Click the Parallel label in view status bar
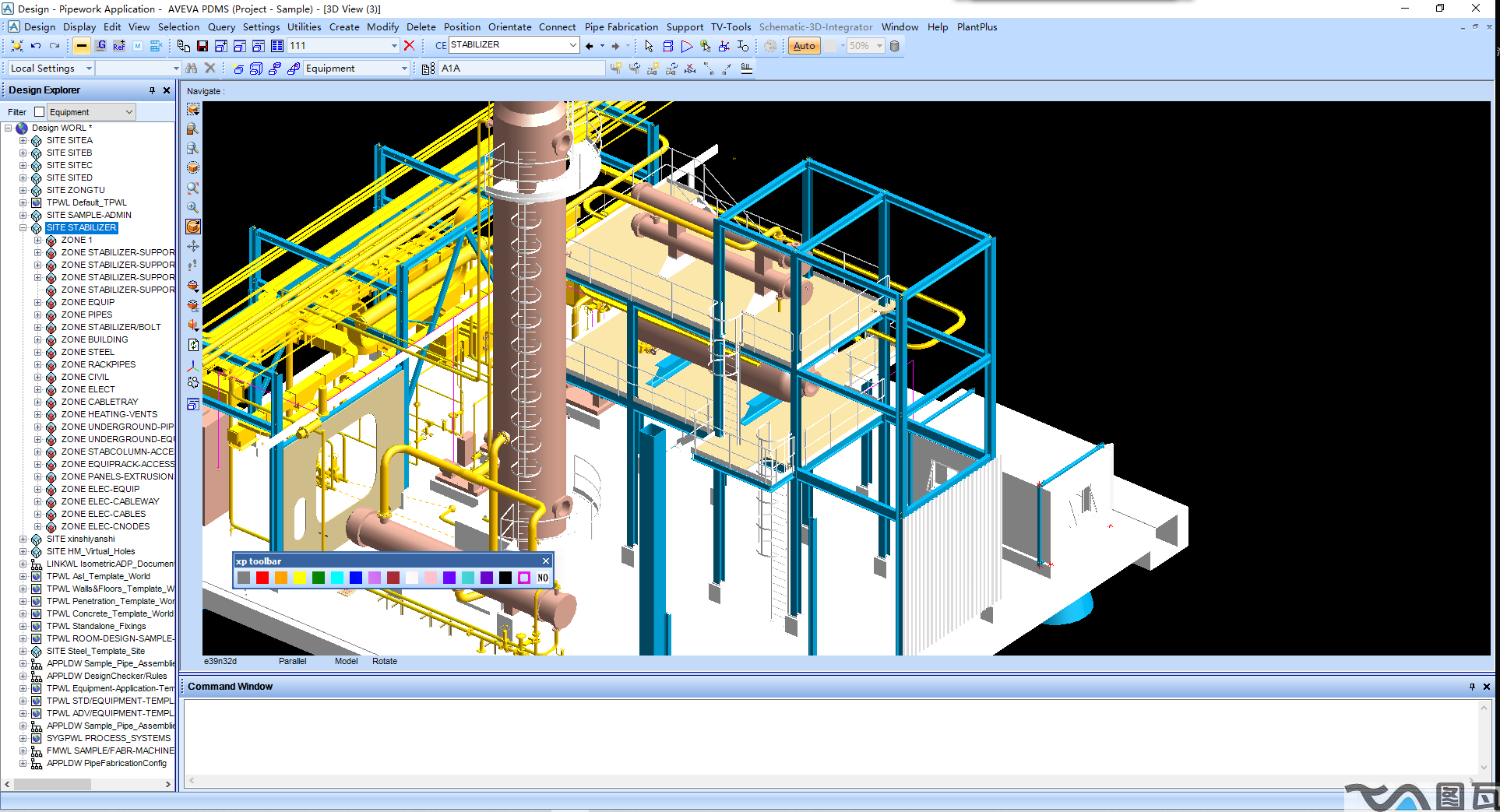 tap(292, 661)
